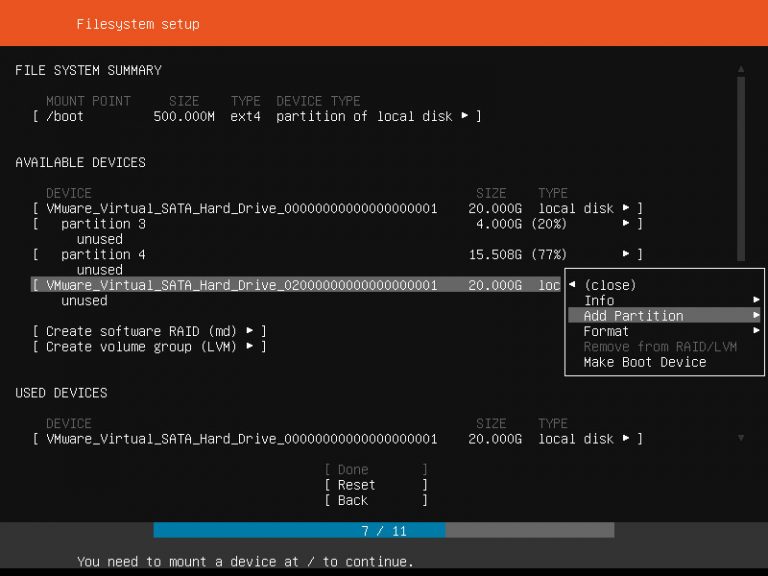Expand partition 4 options arrow
This screenshot has width=768, height=576.
pyautogui.click(x=625, y=254)
